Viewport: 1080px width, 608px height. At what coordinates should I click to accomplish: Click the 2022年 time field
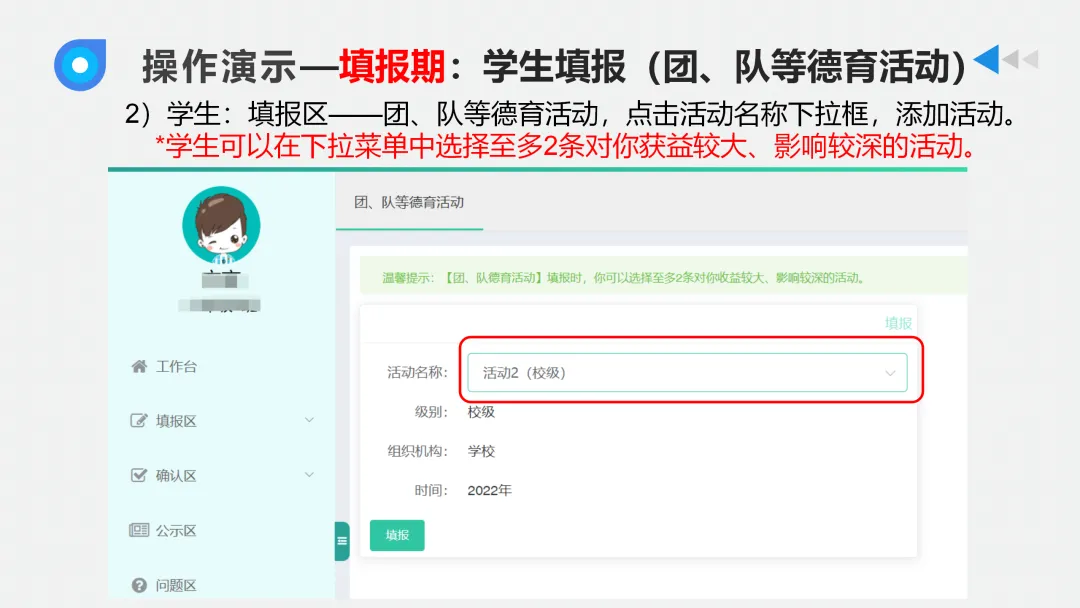coord(487,490)
